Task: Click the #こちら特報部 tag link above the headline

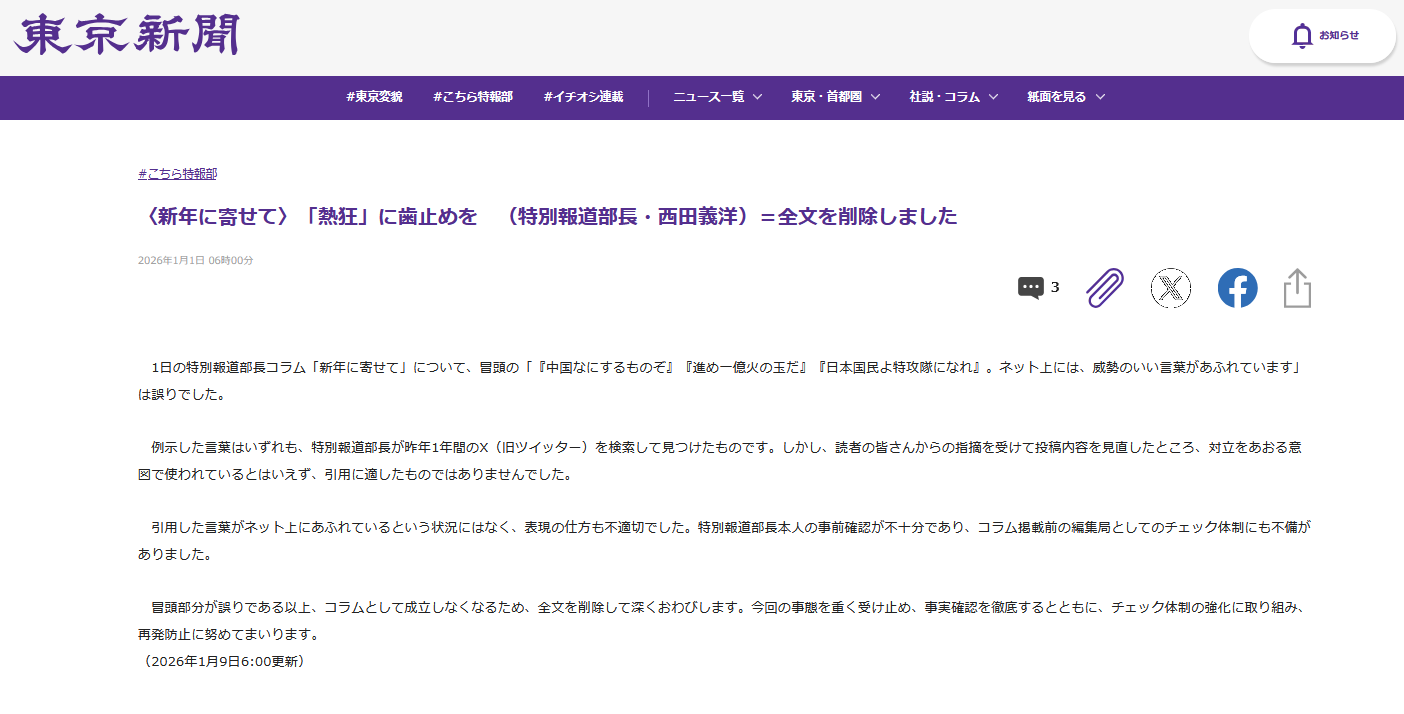Action: pyautogui.click(x=177, y=174)
